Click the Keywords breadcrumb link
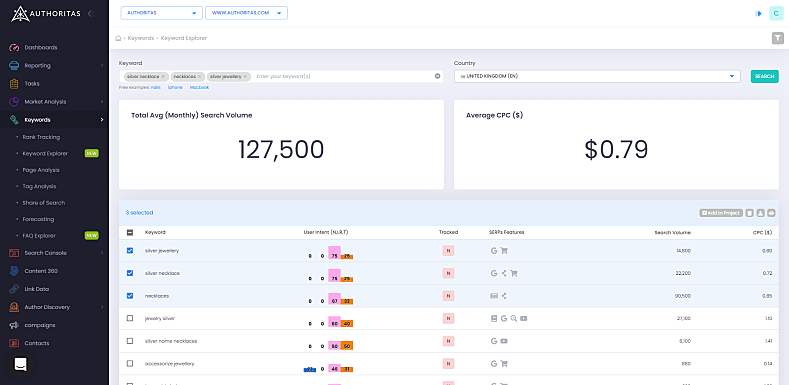This screenshot has width=789, height=385. click(141, 38)
